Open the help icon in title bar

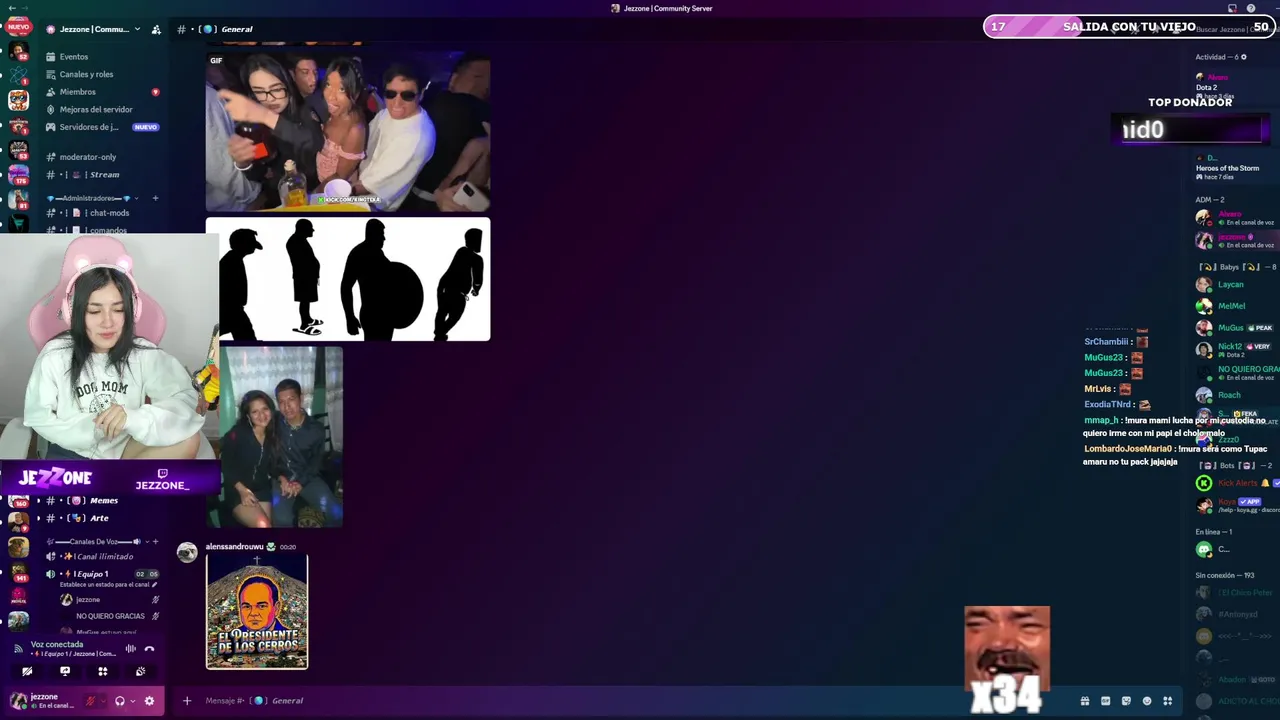click(x=1251, y=8)
